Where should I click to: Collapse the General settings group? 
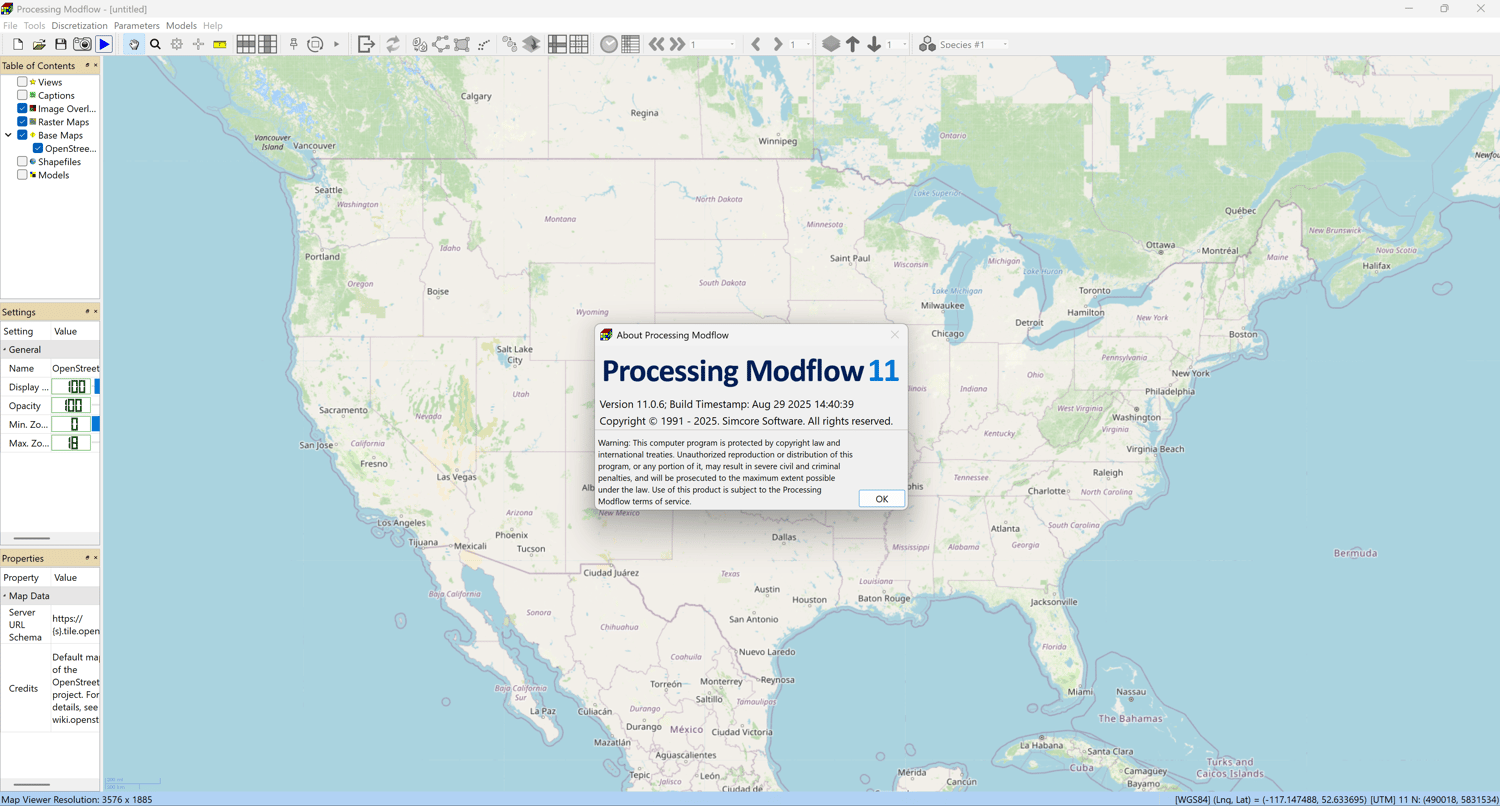4,350
